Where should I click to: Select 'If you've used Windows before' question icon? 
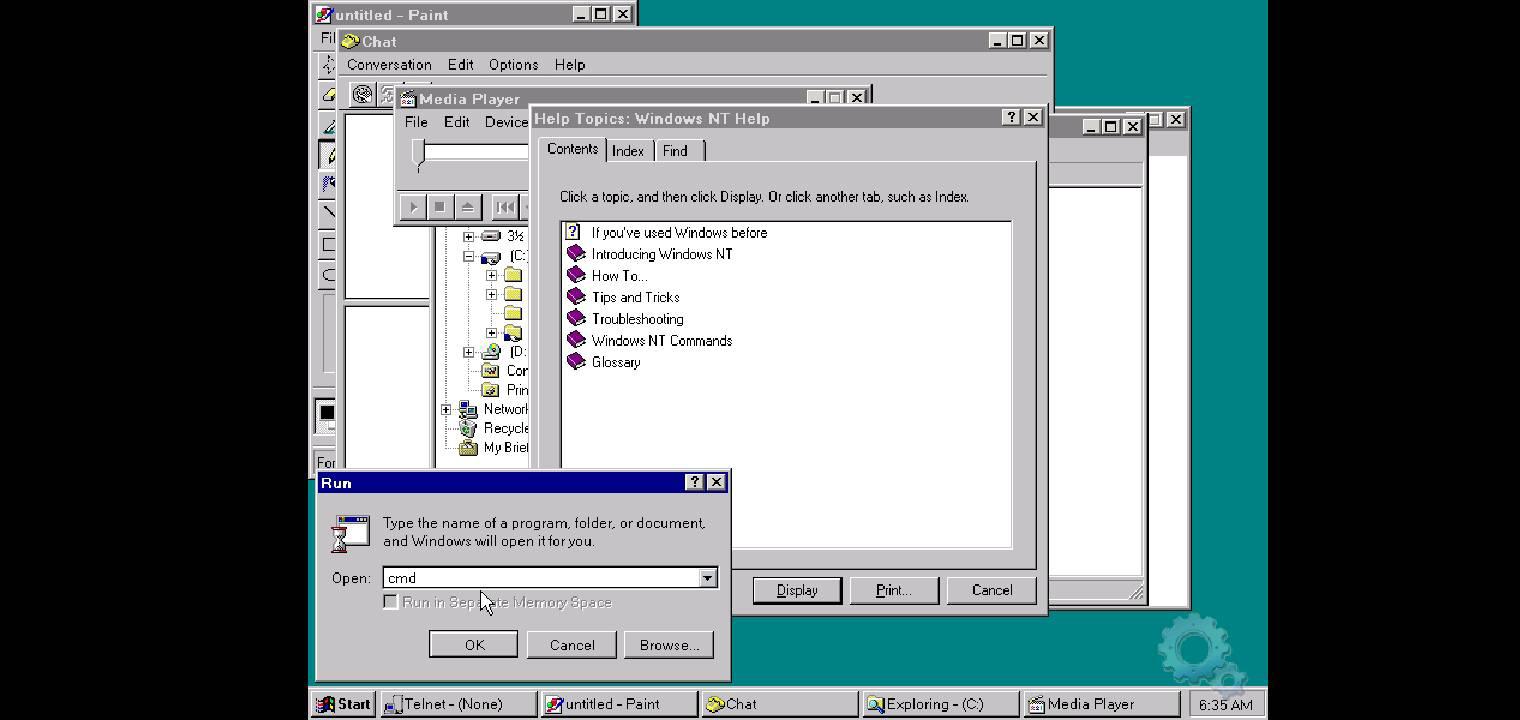tap(573, 232)
